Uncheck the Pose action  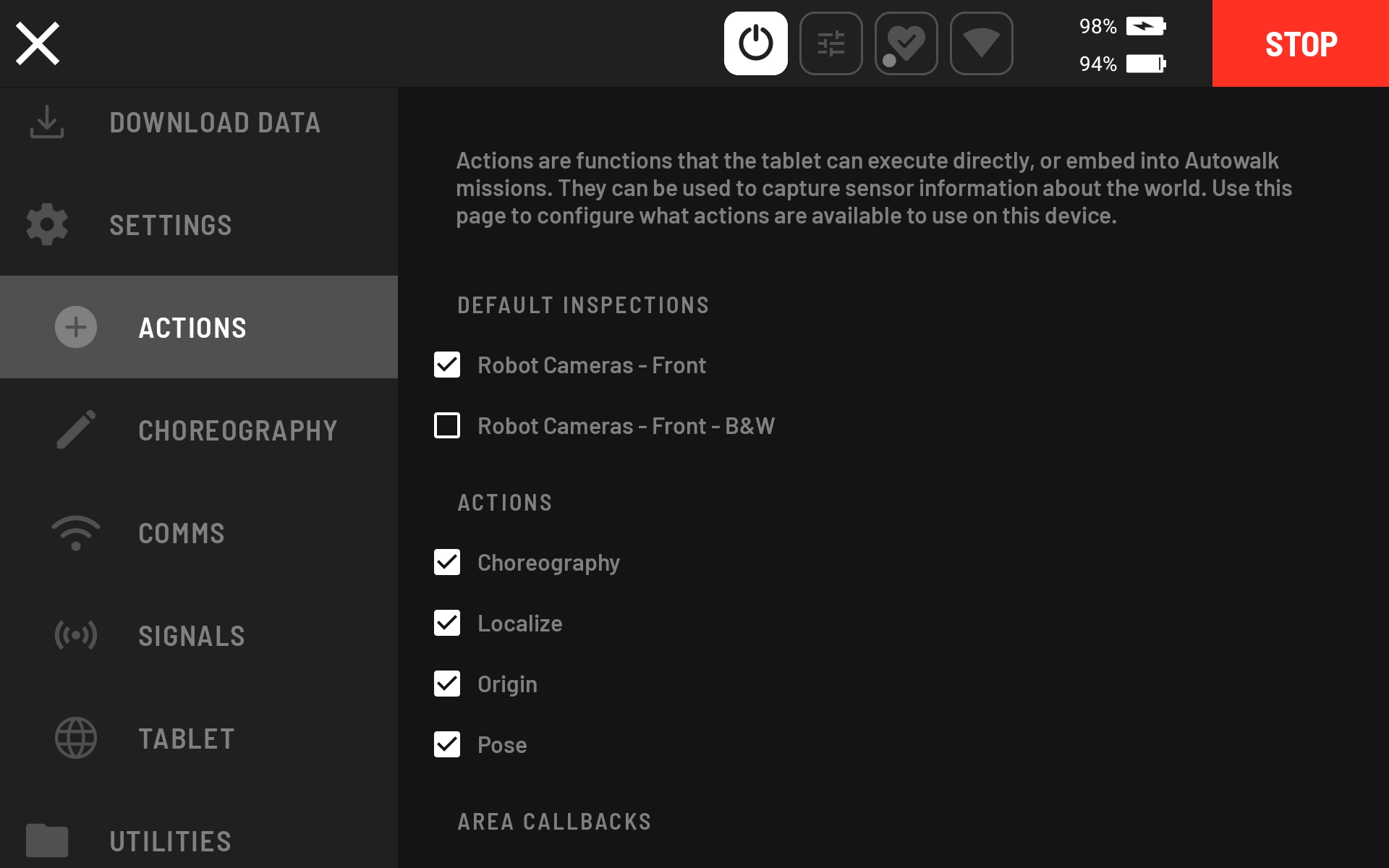[447, 744]
